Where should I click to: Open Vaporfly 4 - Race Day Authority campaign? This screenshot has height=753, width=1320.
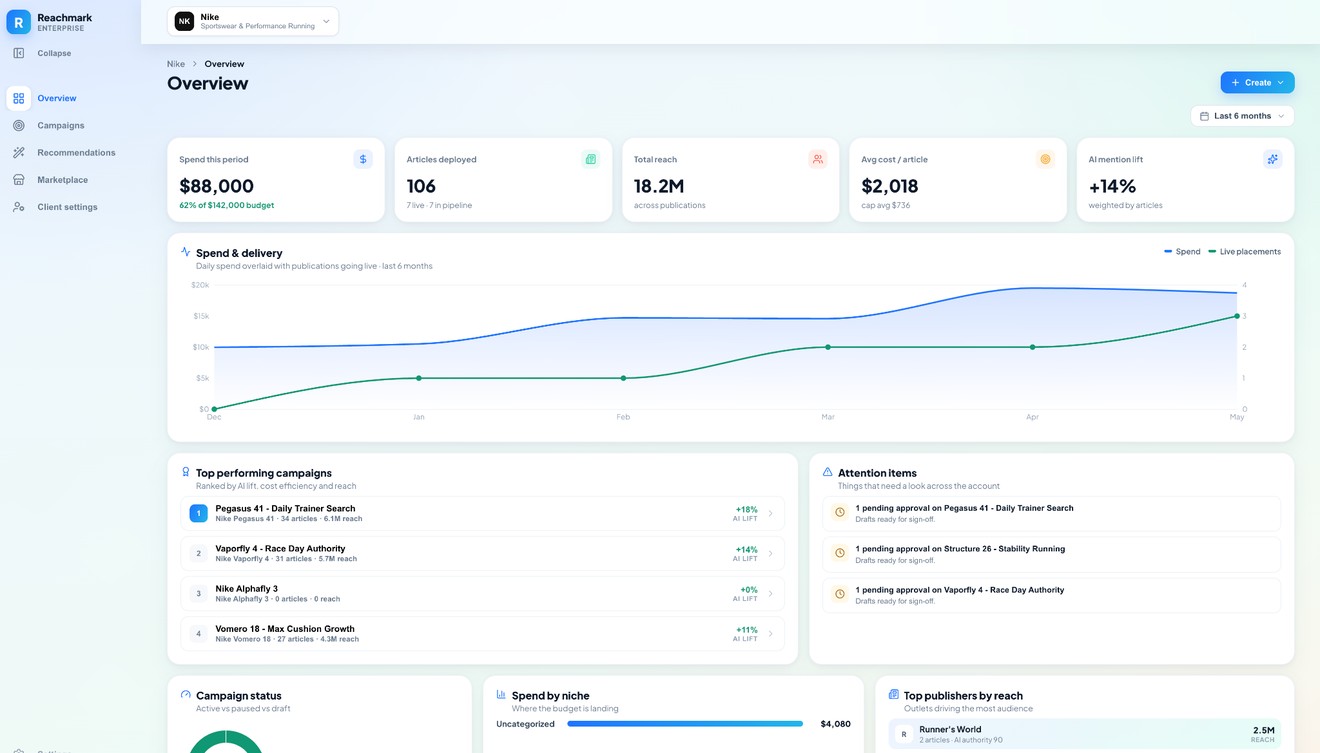(x=482, y=553)
